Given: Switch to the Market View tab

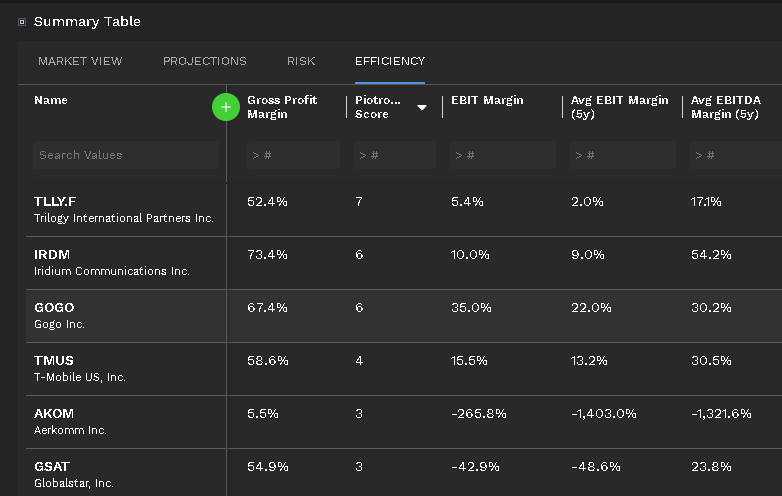Looking at the screenshot, I should click(80, 61).
